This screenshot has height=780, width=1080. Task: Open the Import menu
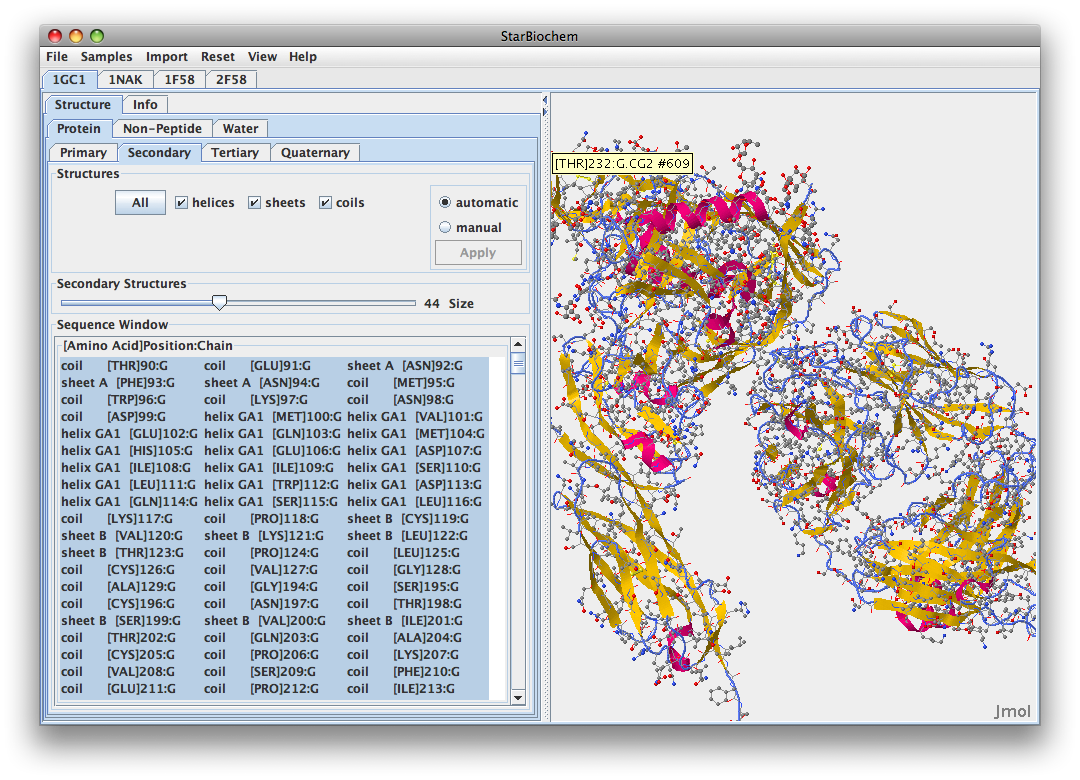point(166,57)
